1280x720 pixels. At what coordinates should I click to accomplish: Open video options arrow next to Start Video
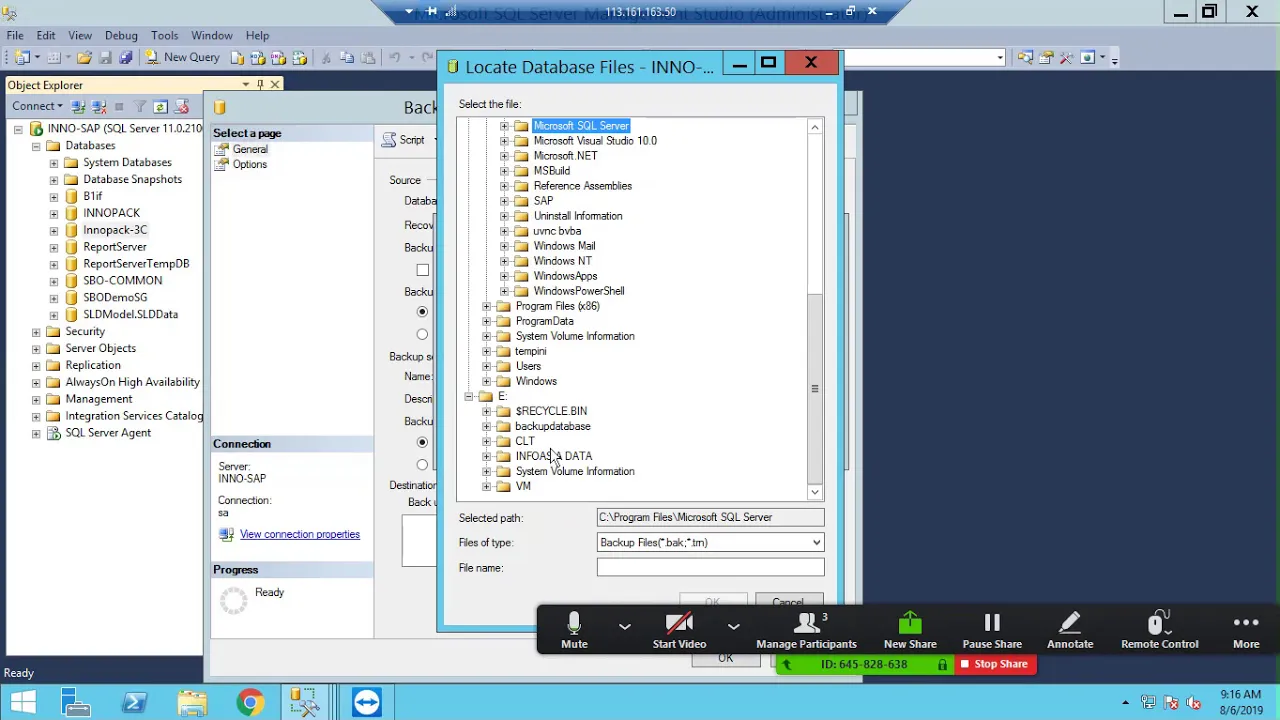pyautogui.click(x=733, y=626)
